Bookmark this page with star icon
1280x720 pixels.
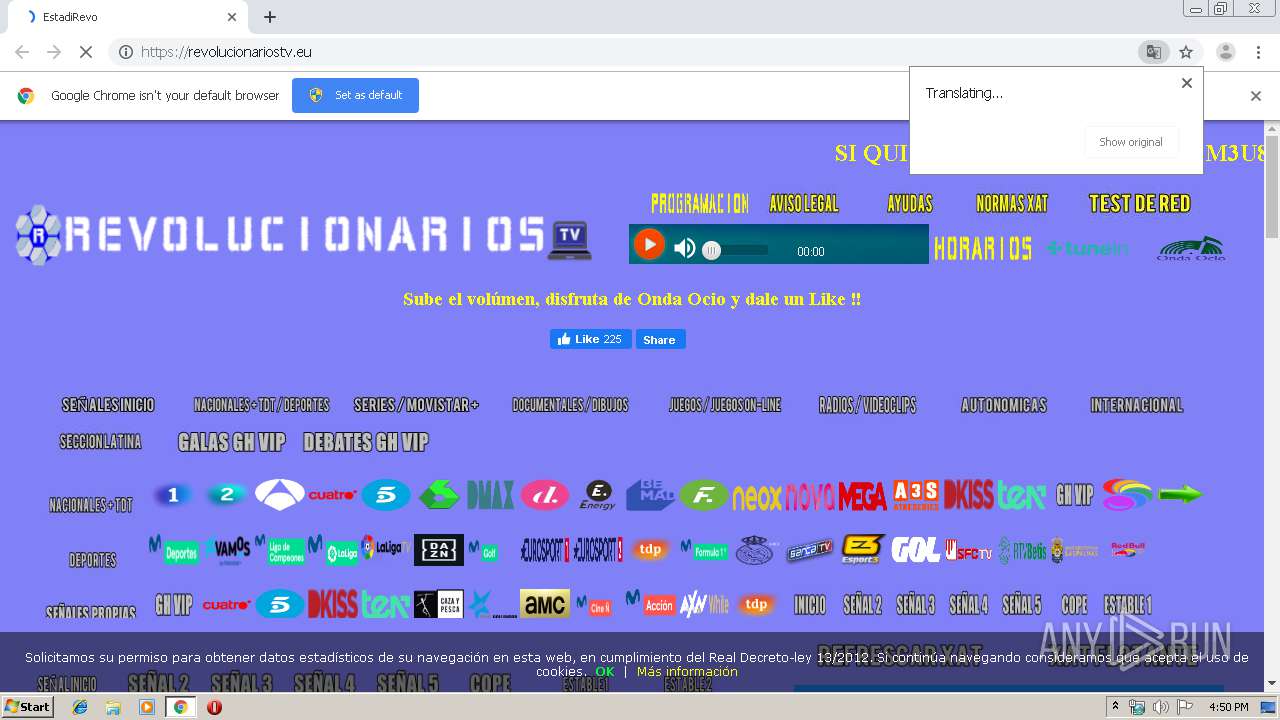pyautogui.click(x=1186, y=52)
